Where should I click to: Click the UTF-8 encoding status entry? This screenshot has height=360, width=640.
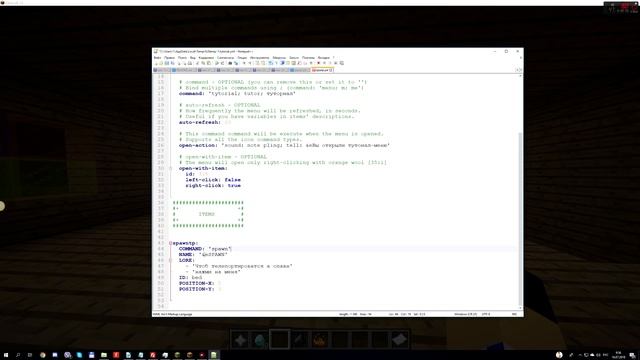(486, 314)
